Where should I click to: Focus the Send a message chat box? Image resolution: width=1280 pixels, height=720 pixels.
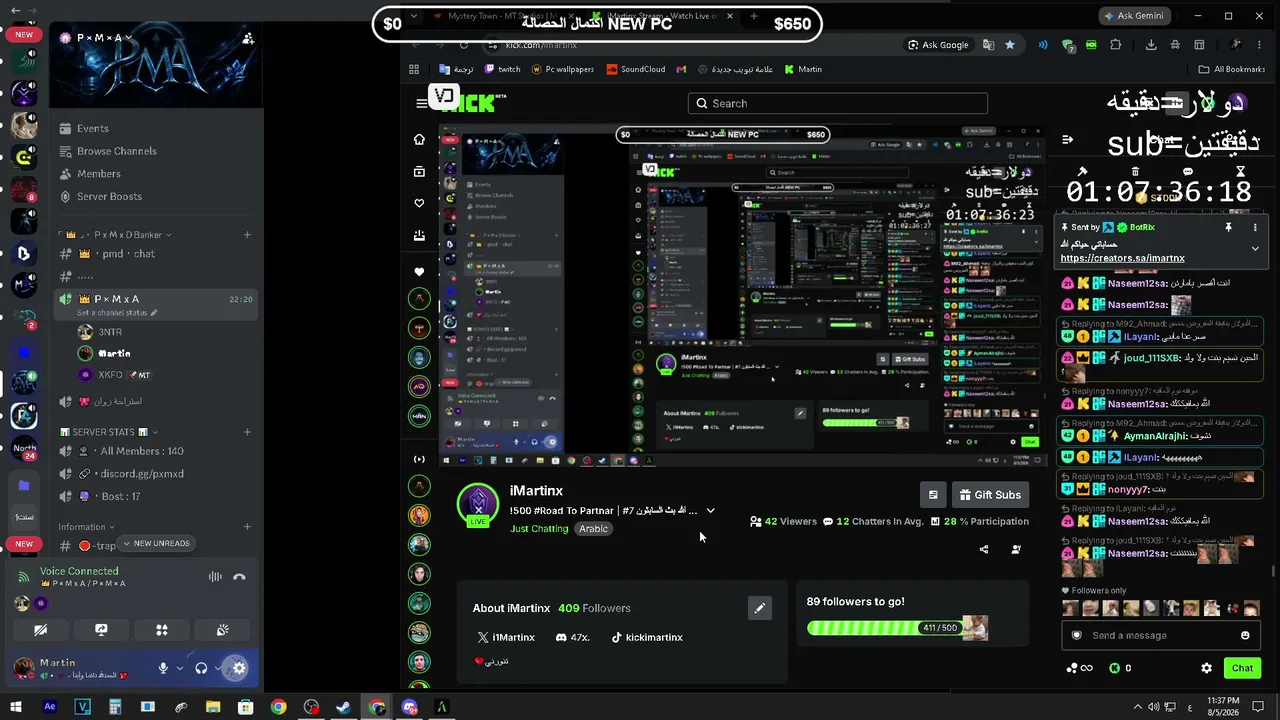1160,635
